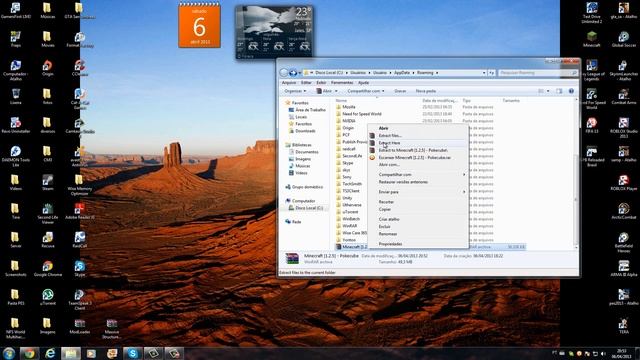Open the Arquivo menu in Explorer

289,82
